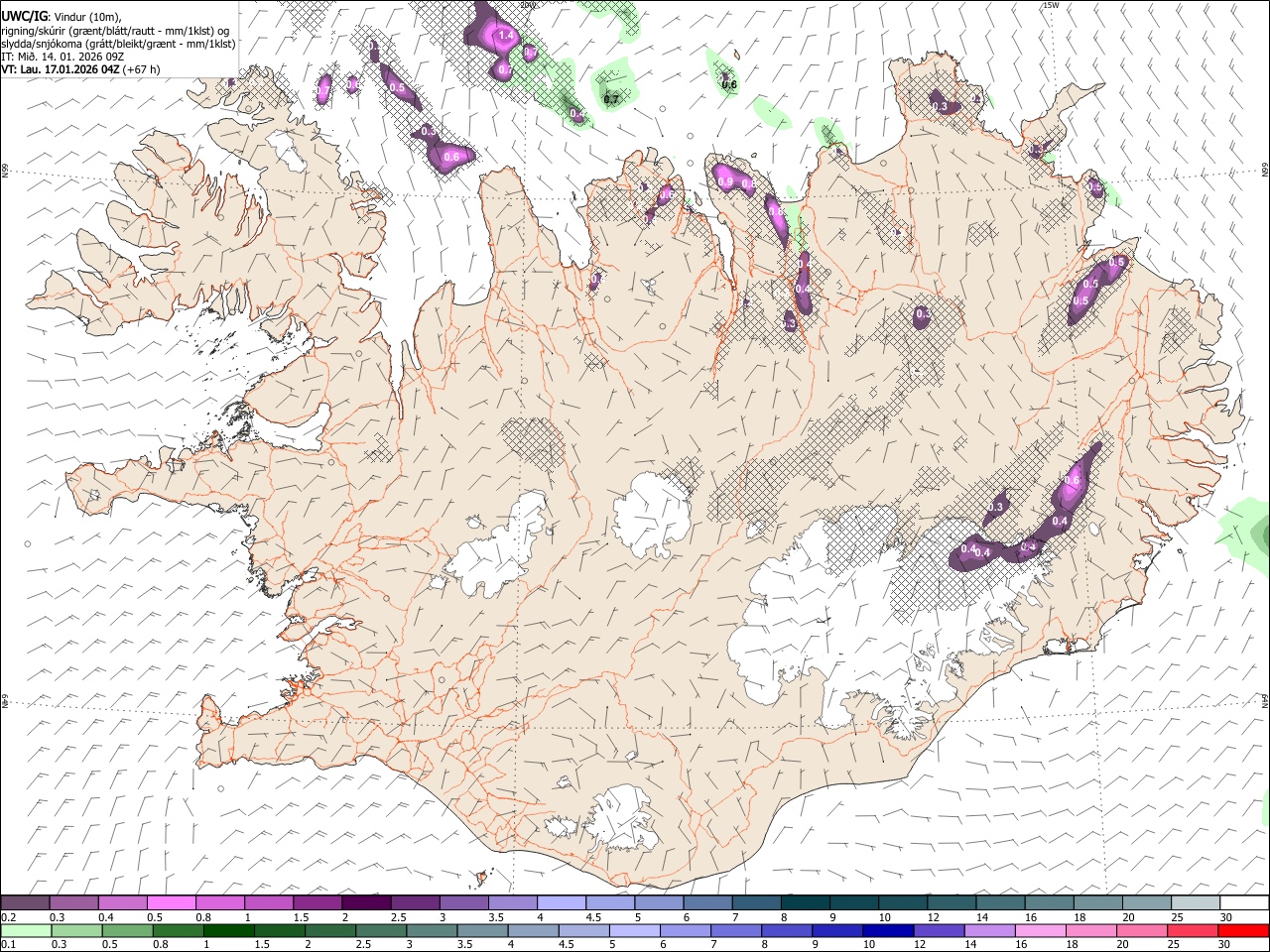Pick the white 30 swatch ending the snow scale
Viewport: 1270px width, 952px height.
tap(1244, 903)
